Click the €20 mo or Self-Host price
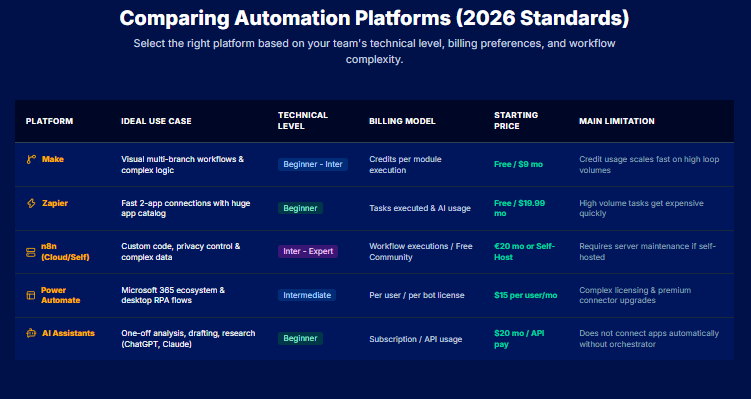 click(x=524, y=251)
